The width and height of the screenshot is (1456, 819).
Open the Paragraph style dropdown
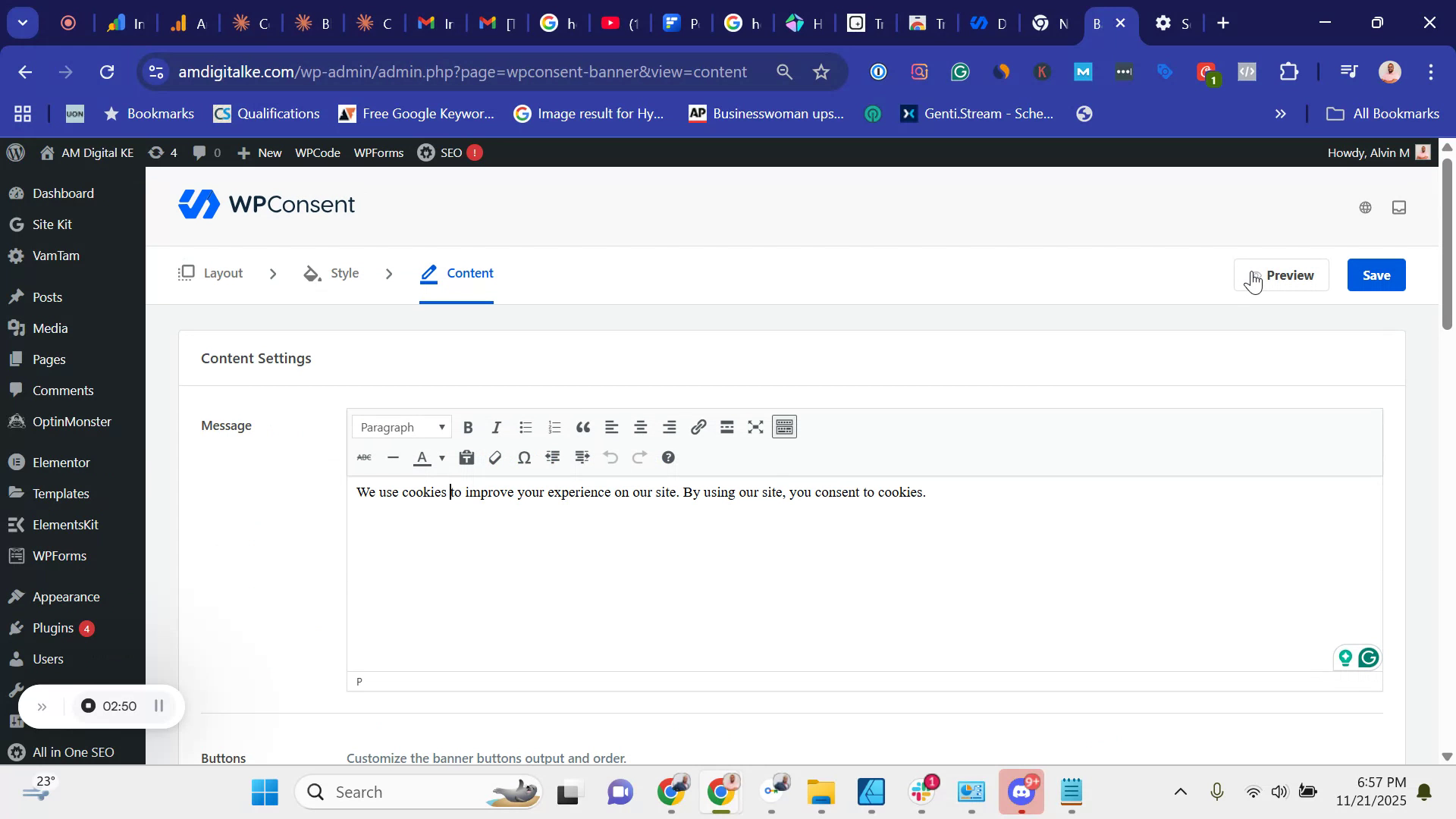click(402, 427)
